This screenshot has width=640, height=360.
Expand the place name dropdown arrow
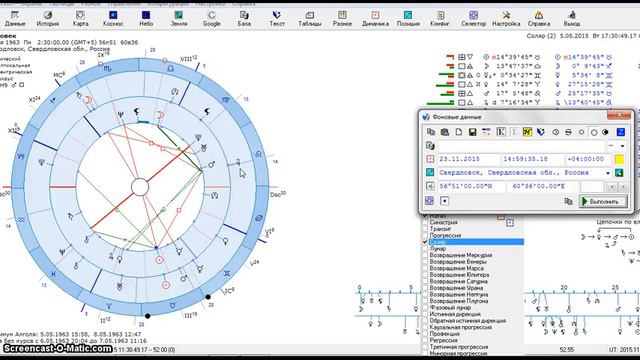pos(608,173)
